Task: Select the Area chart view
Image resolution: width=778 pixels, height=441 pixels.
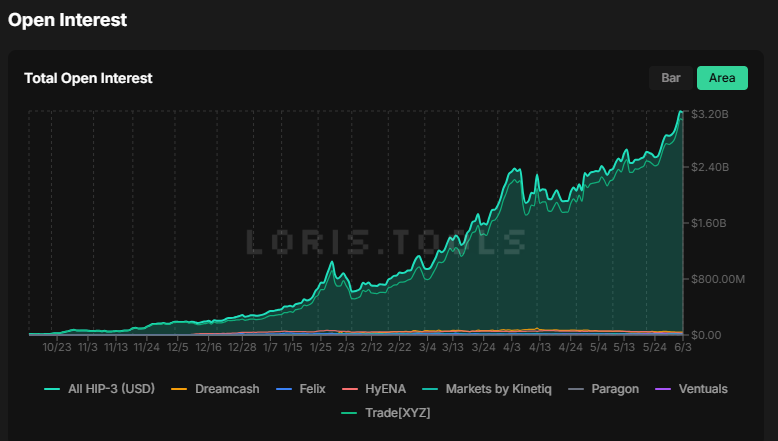Action: [722, 78]
